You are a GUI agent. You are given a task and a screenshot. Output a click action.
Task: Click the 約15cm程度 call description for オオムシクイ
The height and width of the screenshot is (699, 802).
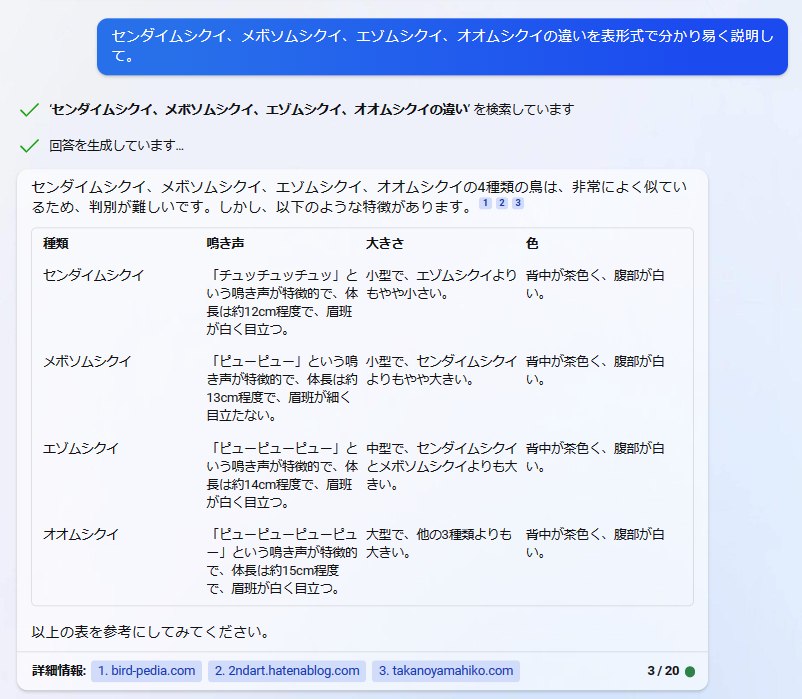[x=282, y=561]
